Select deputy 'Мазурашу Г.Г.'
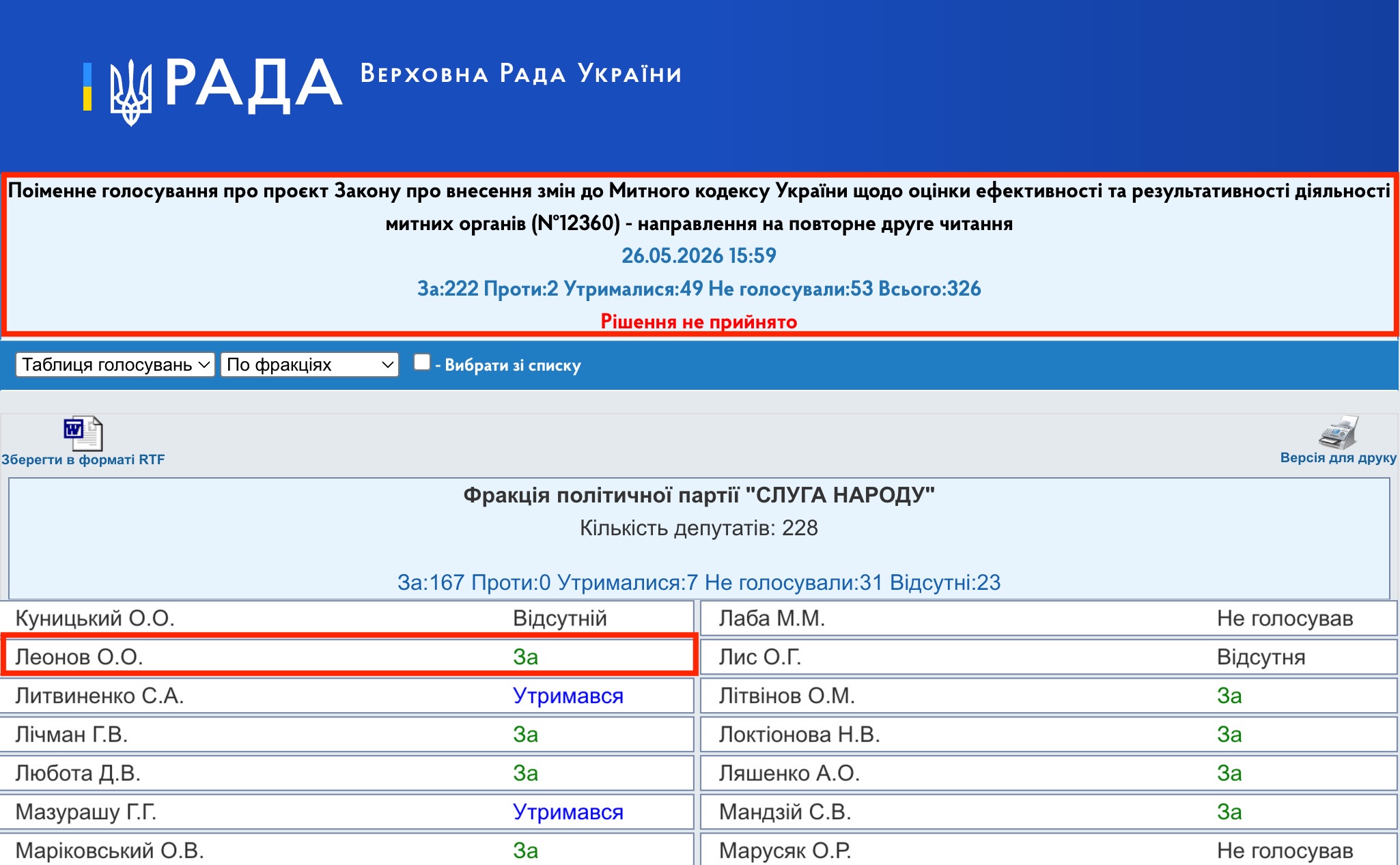1400x865 pixels. click(86, 812)
